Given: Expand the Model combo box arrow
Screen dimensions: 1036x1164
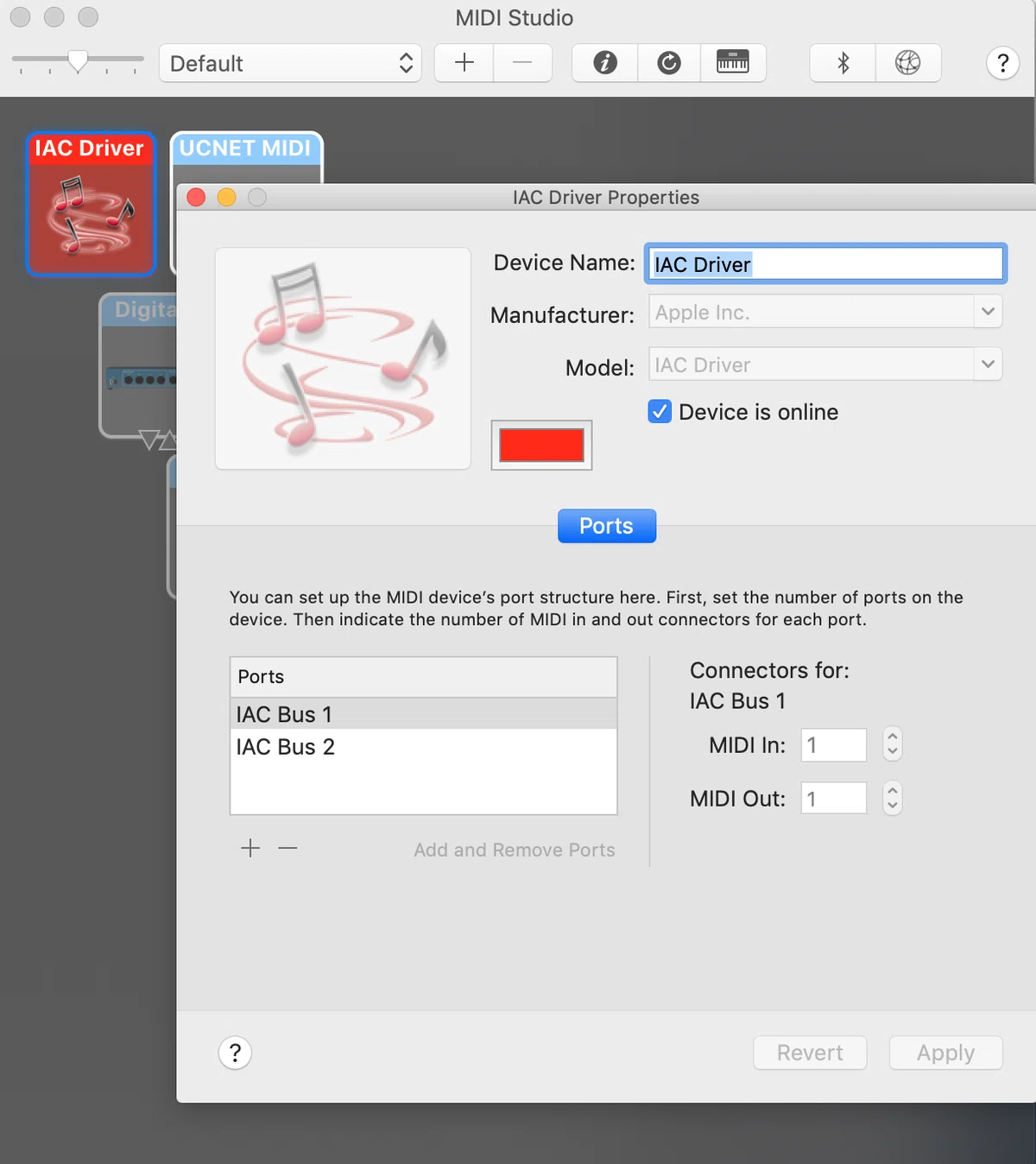Looking at the screenshot, I should tap(988, 364).
